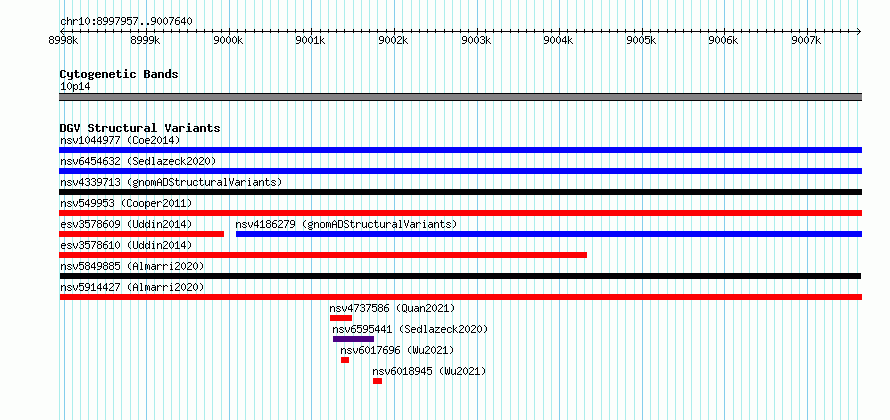Screen dimensions: 890x420
Task: Click the gray 10p14 cytogenetic band bar
Action: (x=460, y=97)
